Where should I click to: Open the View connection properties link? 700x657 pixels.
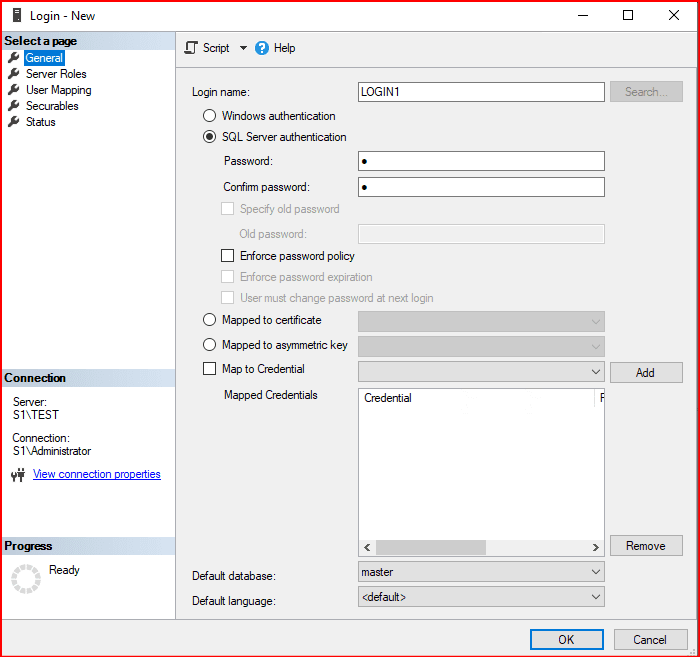tap(96, 474)
